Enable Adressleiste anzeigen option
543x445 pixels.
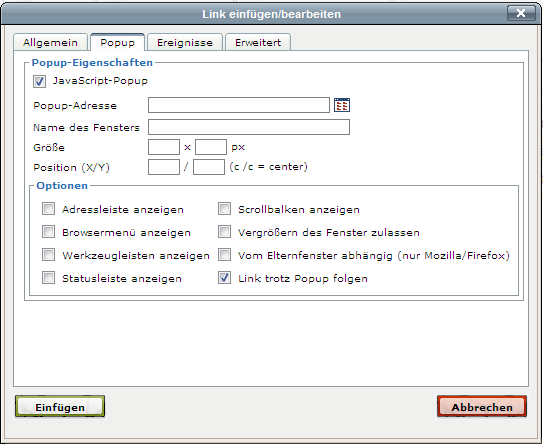pos(48,209)
